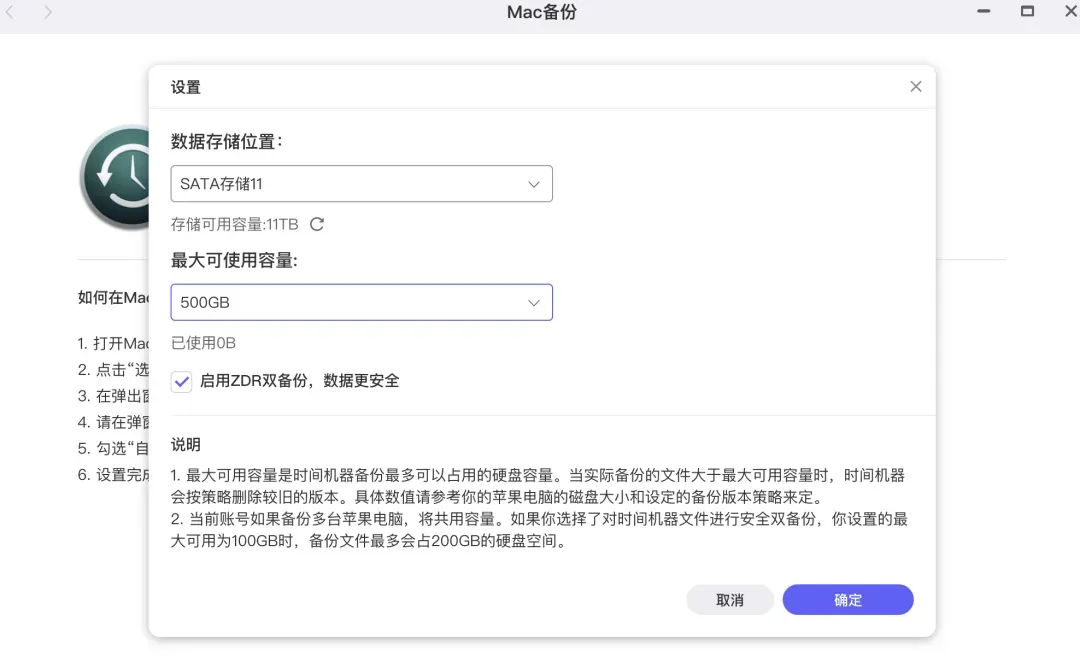Screen dimensions: 1080x668
Task: Uncheck 启用ZDR双备份 checkbox
Action: coord(182,382)
